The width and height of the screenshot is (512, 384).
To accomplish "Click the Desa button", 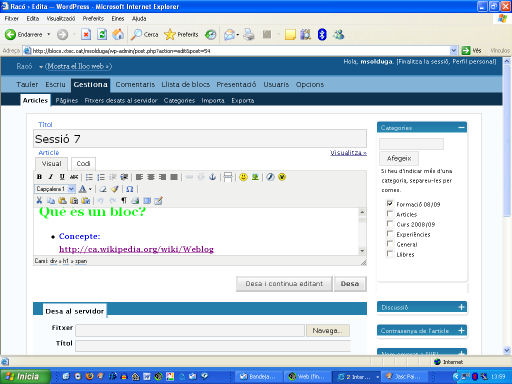I will click(350, 284).
